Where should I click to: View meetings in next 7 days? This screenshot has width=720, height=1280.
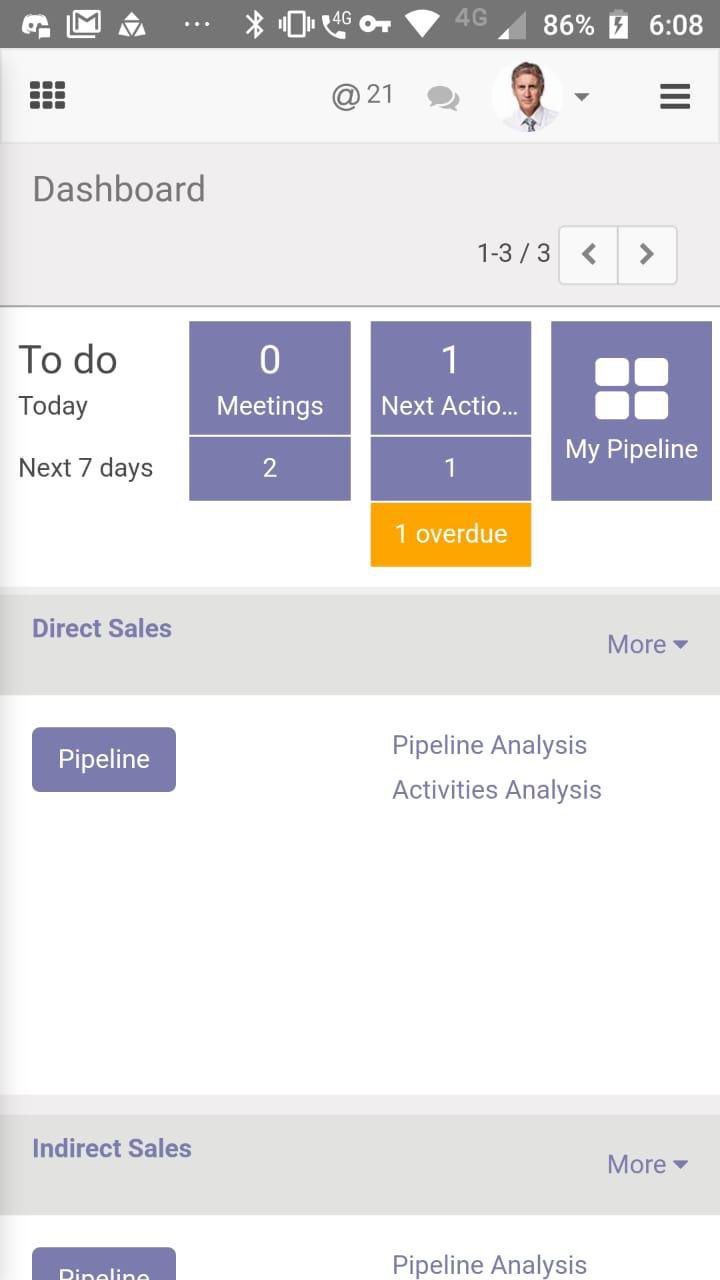[270, 468]
